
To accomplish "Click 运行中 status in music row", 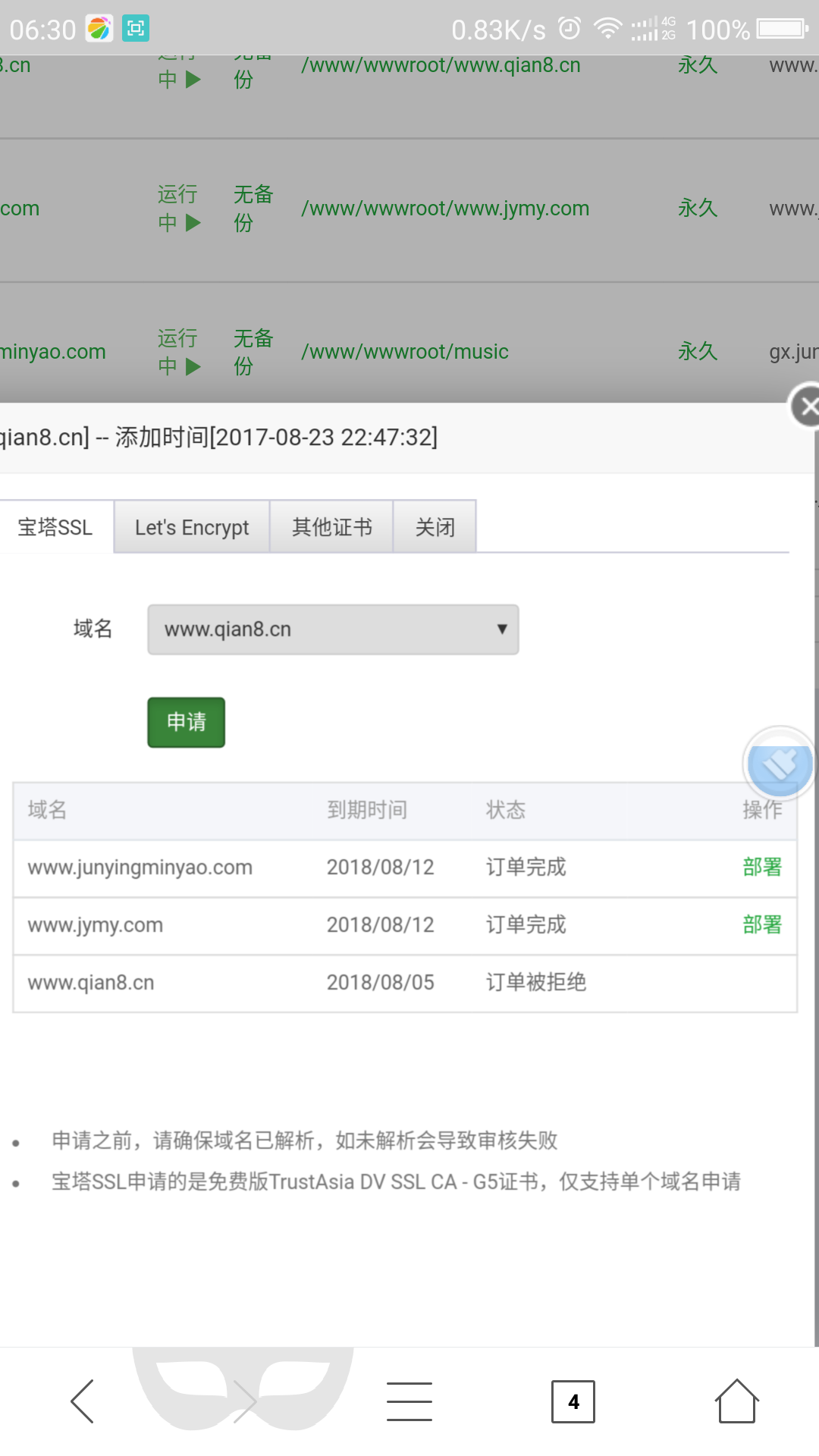I will point(178,352).
